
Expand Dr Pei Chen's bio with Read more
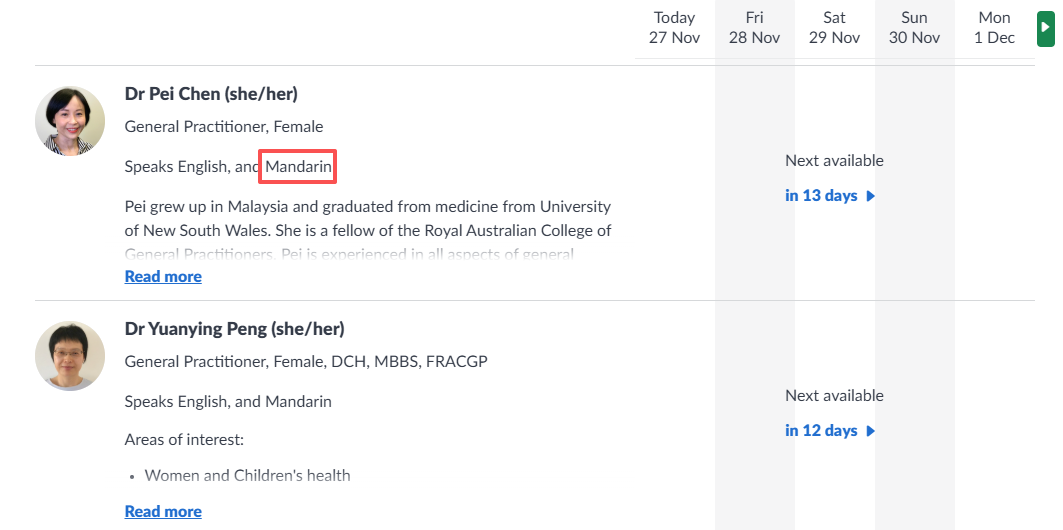pos(163,276)
